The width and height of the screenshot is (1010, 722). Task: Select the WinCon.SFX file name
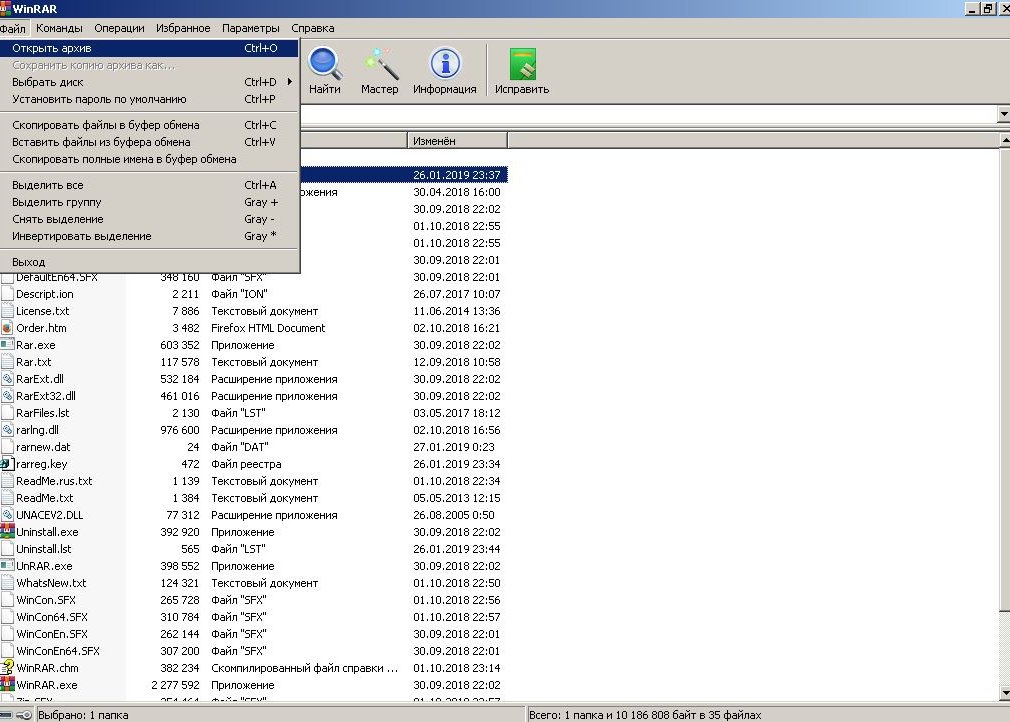(46, 600)
